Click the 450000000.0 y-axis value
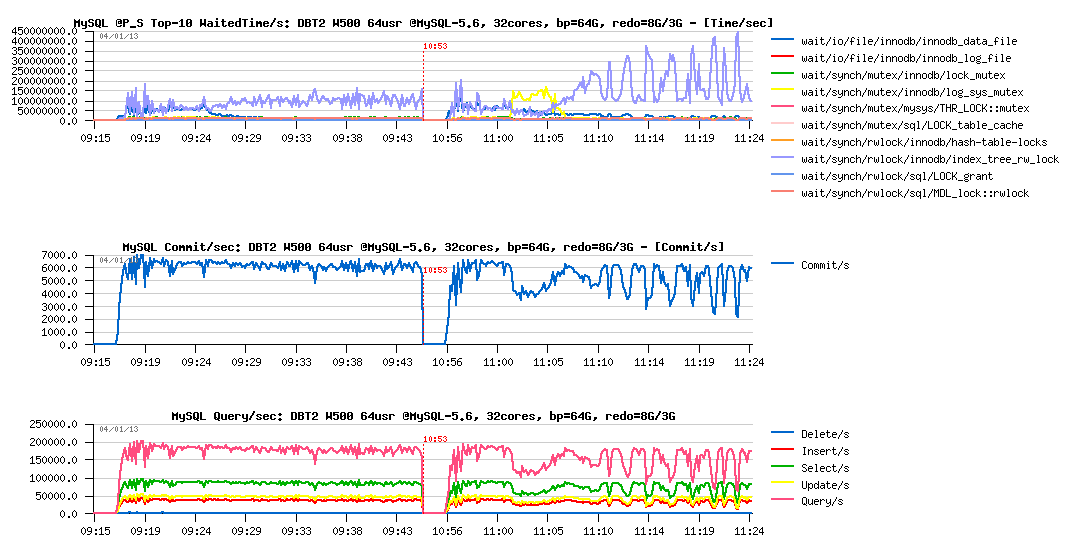The image size is (1070, 549). 46,31
